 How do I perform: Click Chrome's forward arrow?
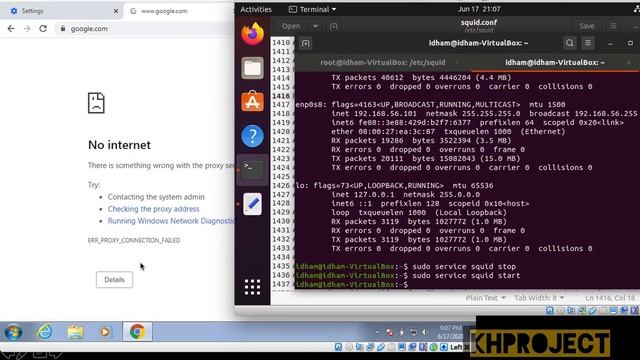pyautogui.click(x=27, y=29)
